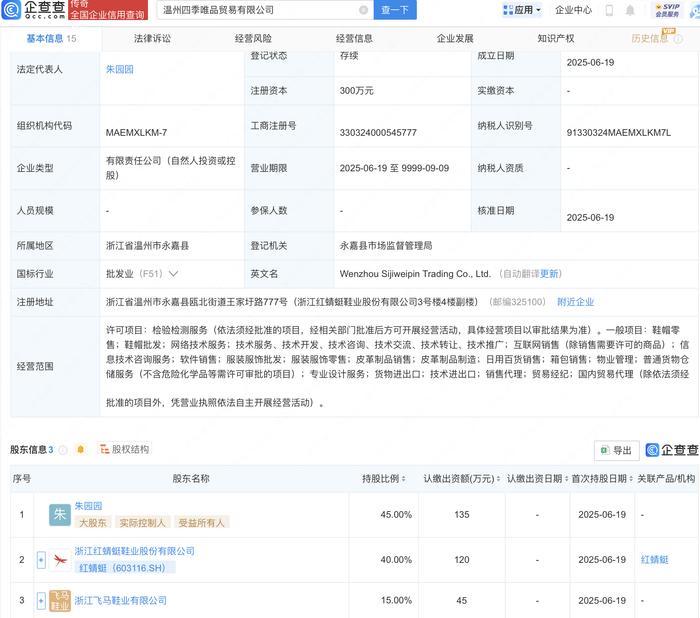
Task: Expand the 批发业 (F51) industry chevron
Action: pos(174,274)
